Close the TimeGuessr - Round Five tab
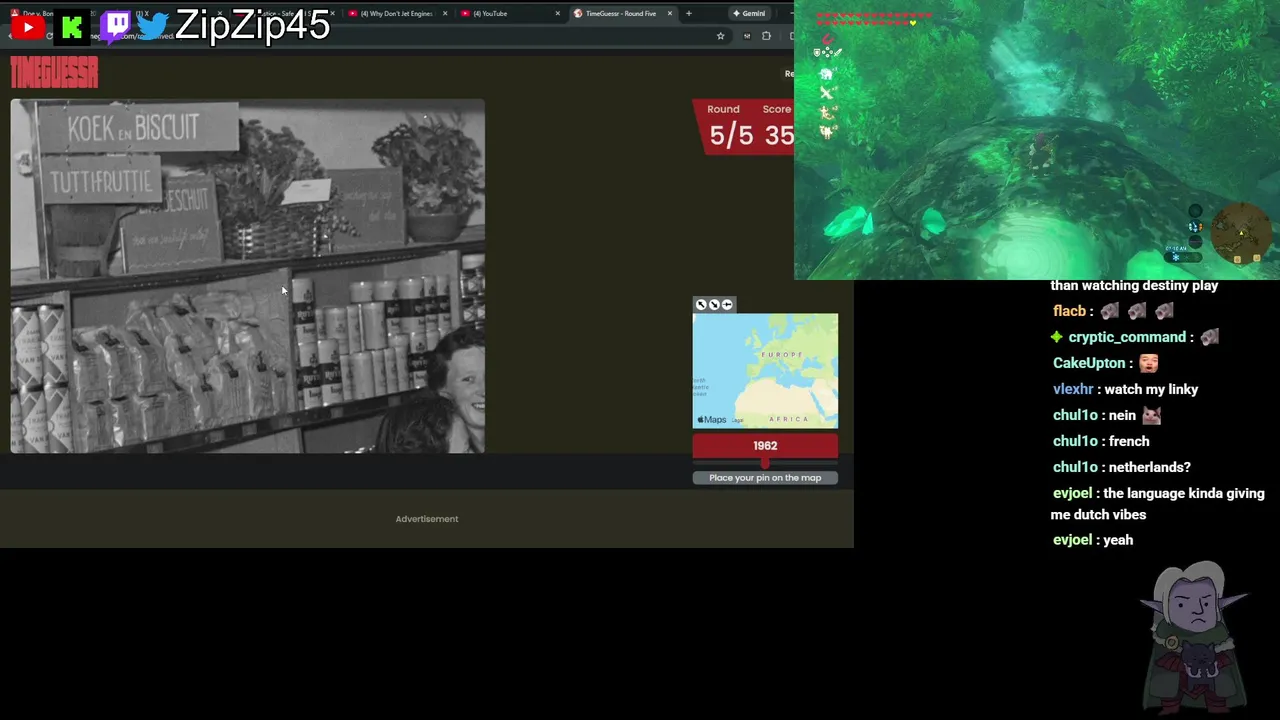1280x720 pixels. pos(669,13)
